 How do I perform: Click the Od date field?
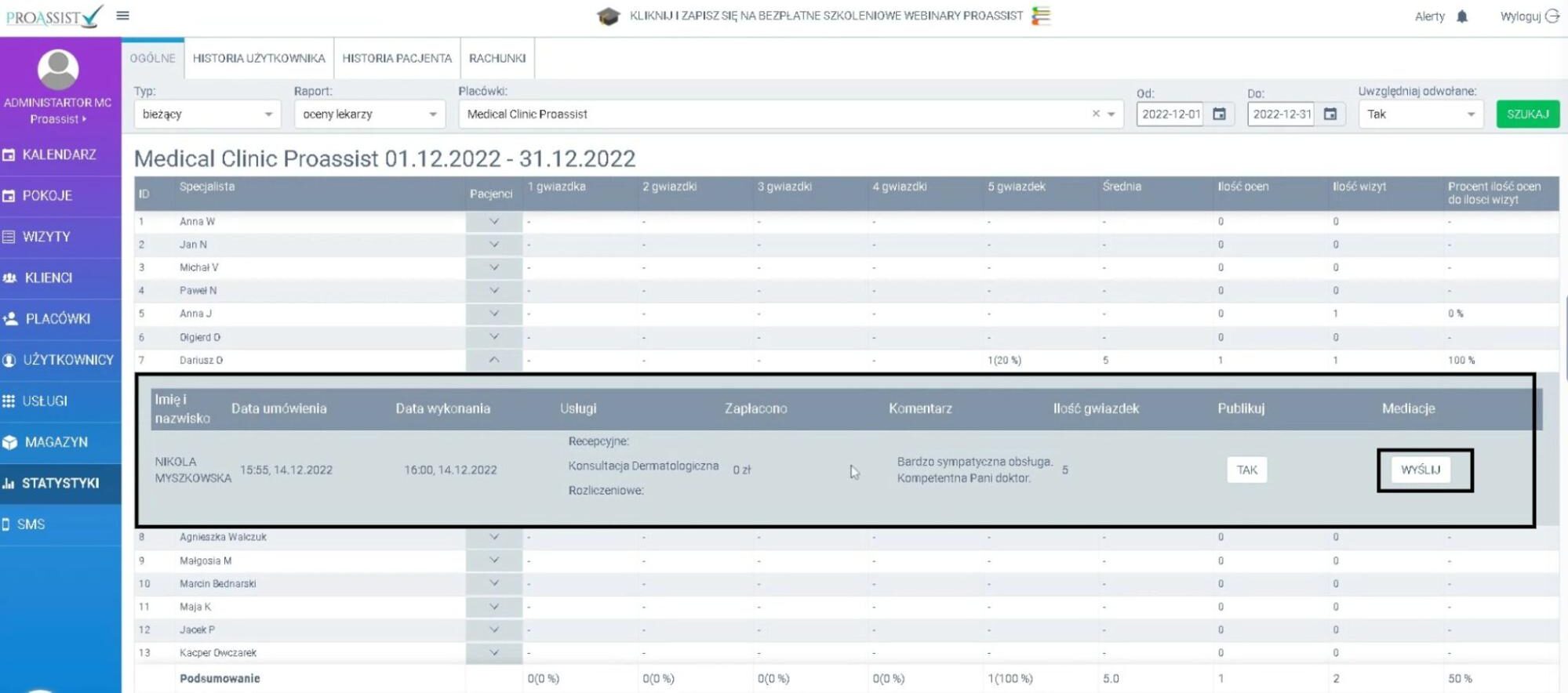[x=1170, y=114]
